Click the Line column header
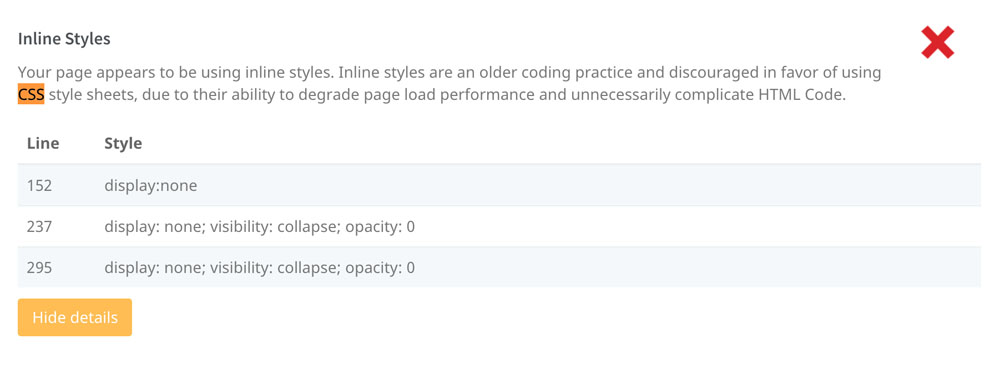 click(x=43, y=144)
